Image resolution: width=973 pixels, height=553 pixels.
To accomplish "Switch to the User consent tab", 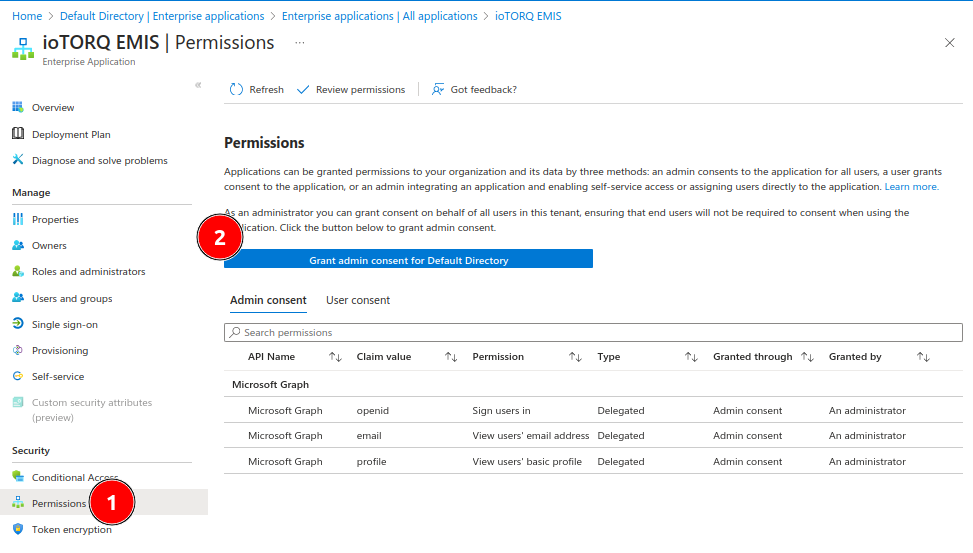I will (358, 300).
